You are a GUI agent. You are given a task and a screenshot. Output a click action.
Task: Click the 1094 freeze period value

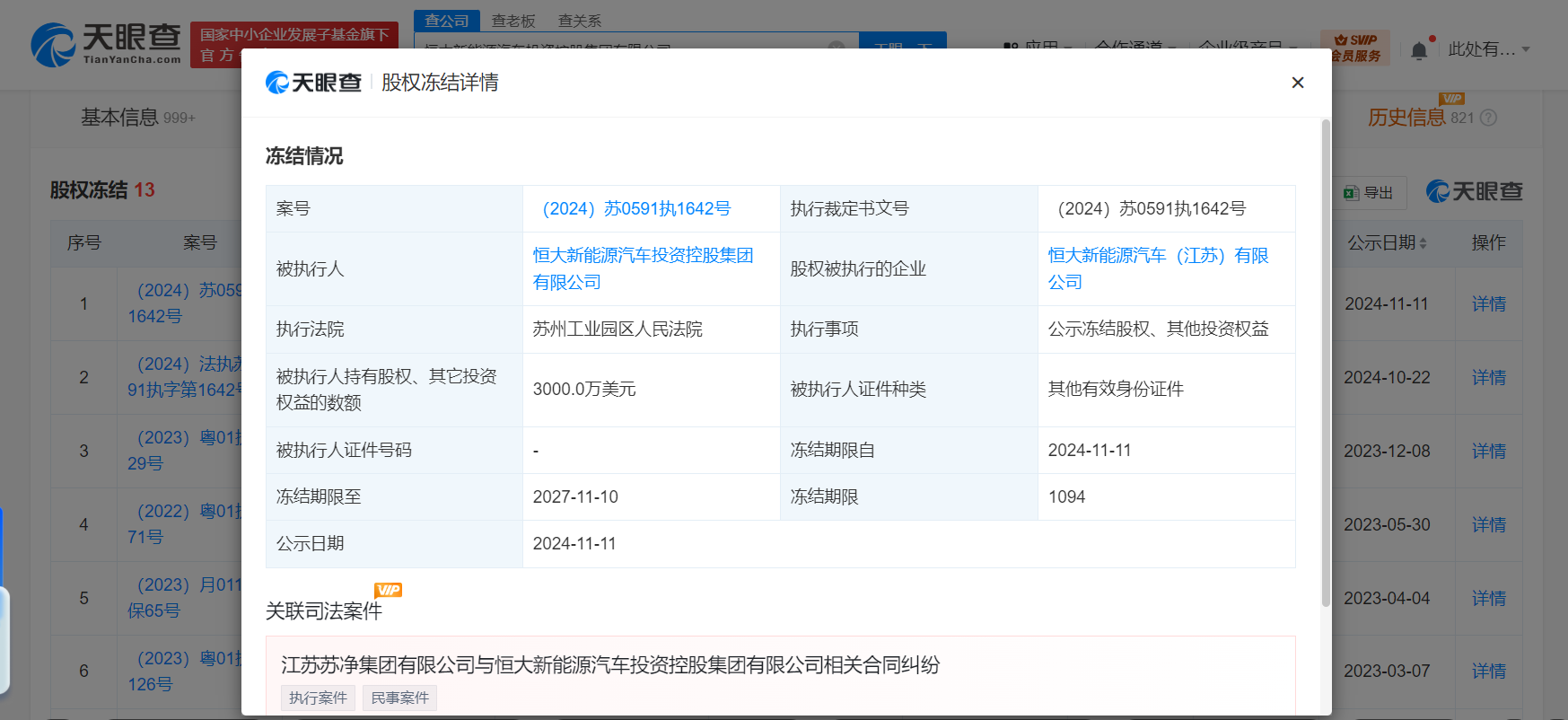(1066, 497)
